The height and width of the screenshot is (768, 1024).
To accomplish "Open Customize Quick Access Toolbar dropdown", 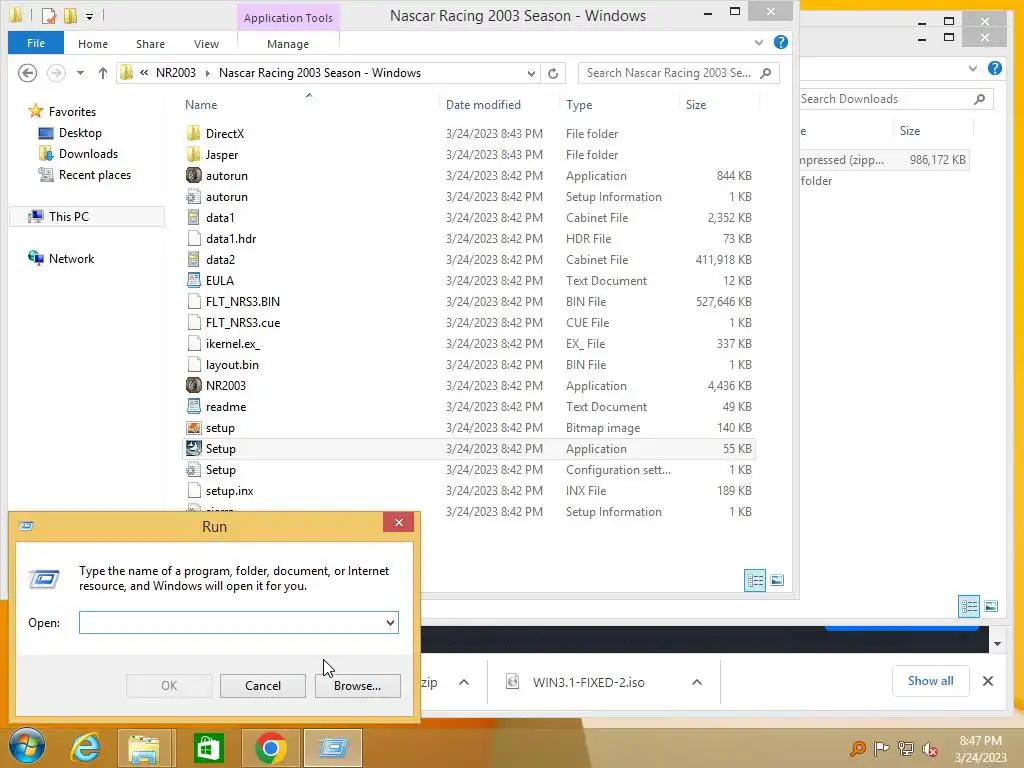I will point(89,16).
